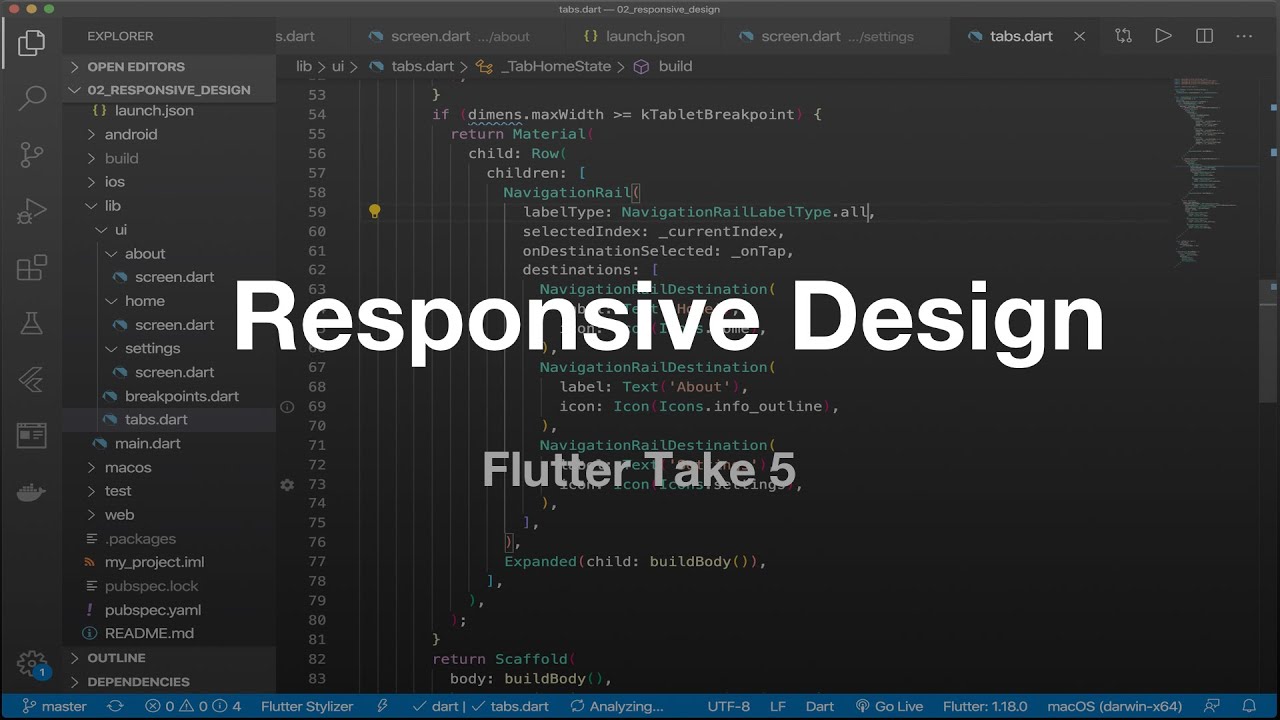The height and width of the screenshot is (720, 1280).
Task: Click the build breadcrumb item
Action: [x=664, y=66]
